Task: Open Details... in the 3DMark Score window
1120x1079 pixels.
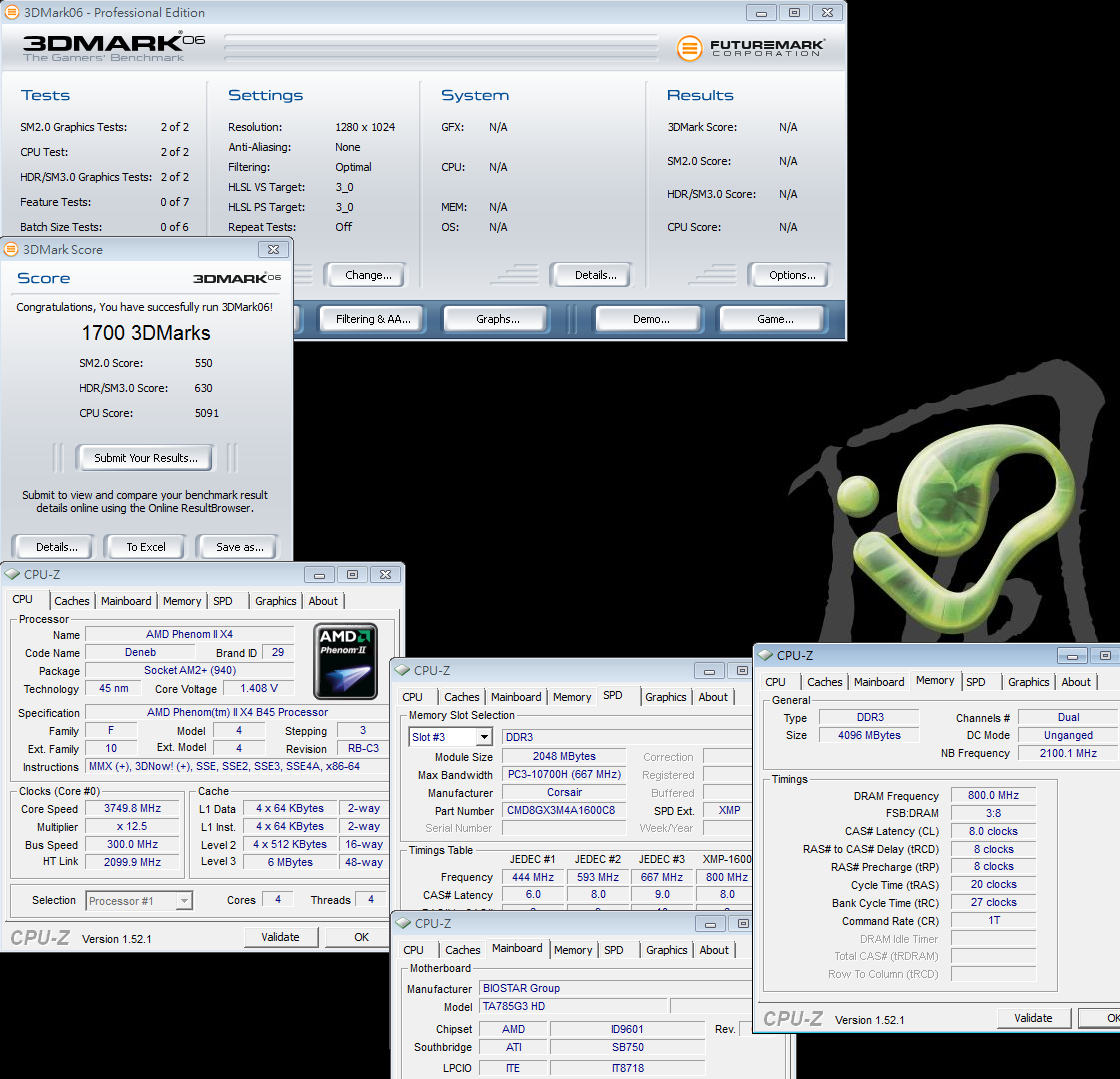Action: pyautogui.click(x=56, y=547)
